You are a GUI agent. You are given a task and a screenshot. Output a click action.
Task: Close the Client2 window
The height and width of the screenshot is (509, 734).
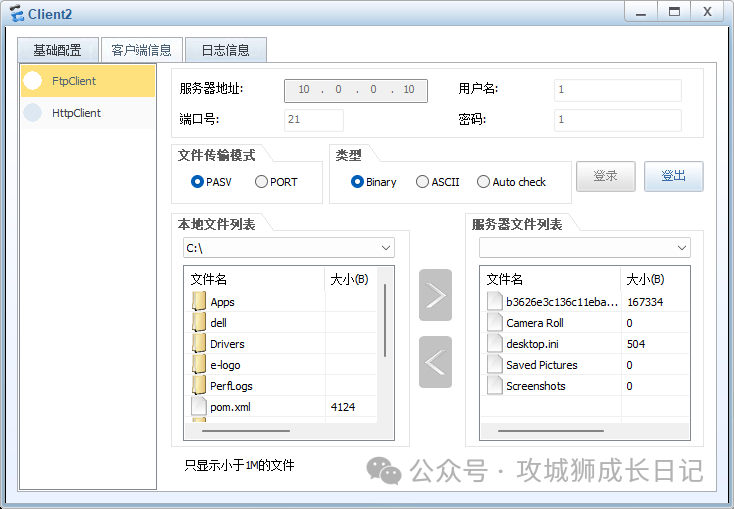(x=707, y=12)
